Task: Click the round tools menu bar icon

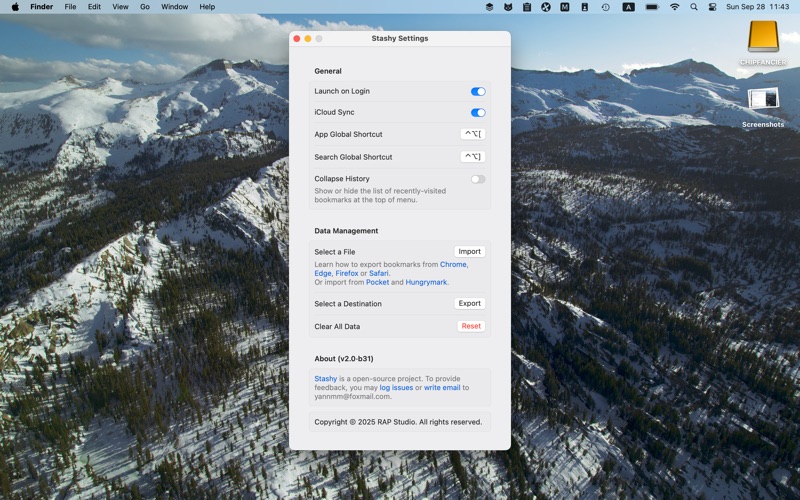Action: click(546, 7)
